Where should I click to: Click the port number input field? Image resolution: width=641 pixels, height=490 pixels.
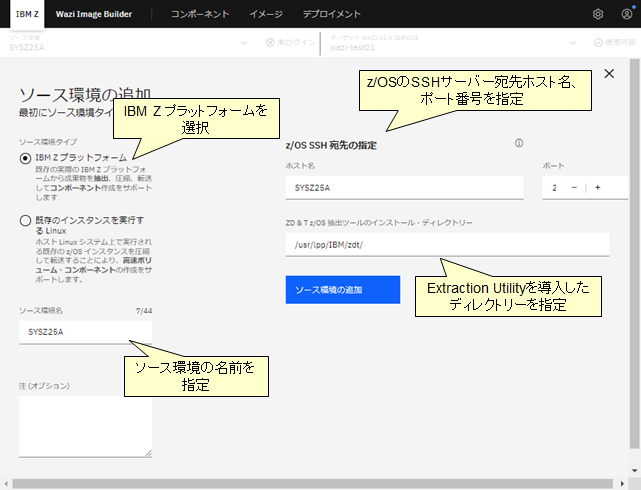pyautogui.click(x=555, y=188)
